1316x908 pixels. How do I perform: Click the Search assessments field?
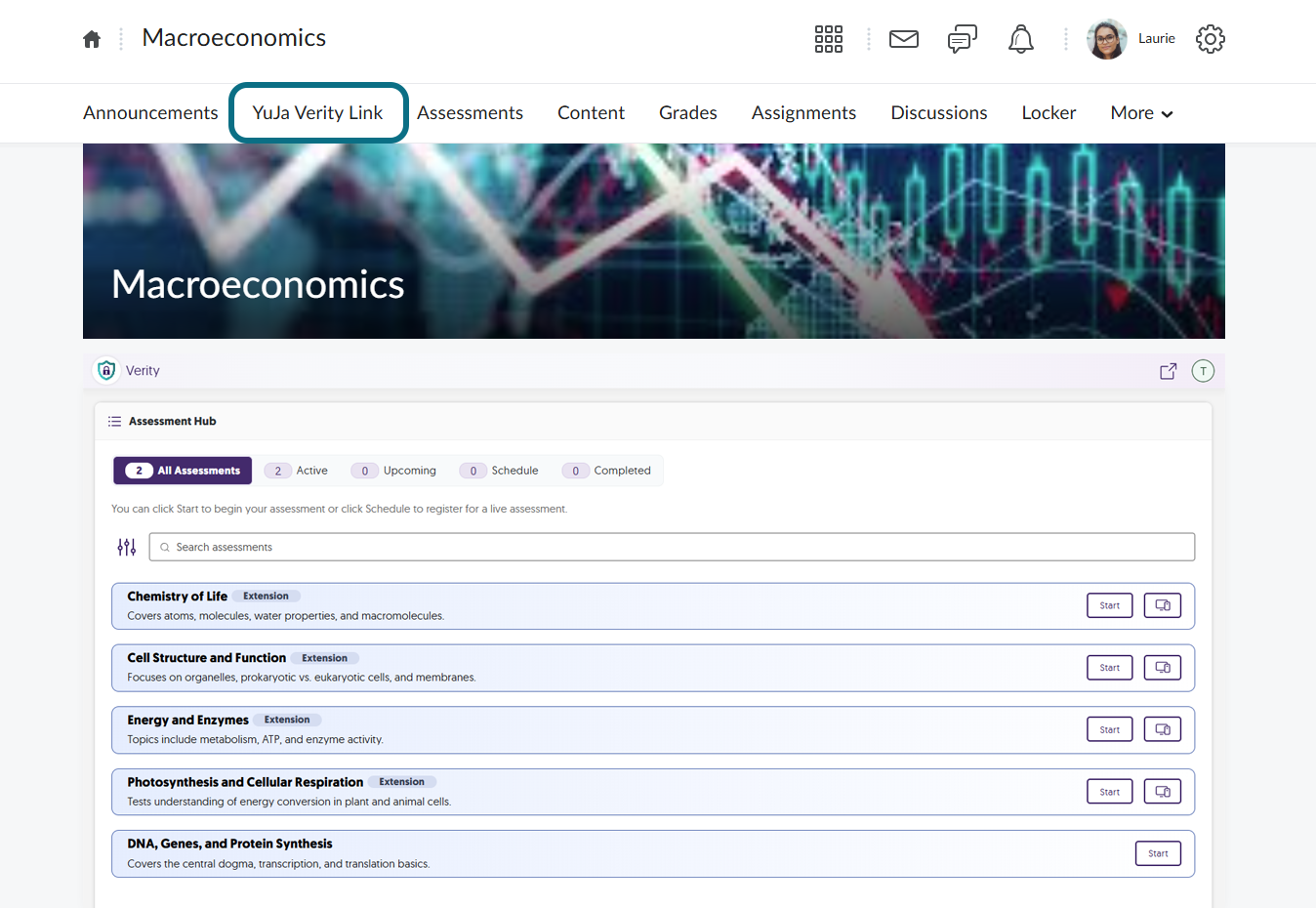tap(672, 547)
